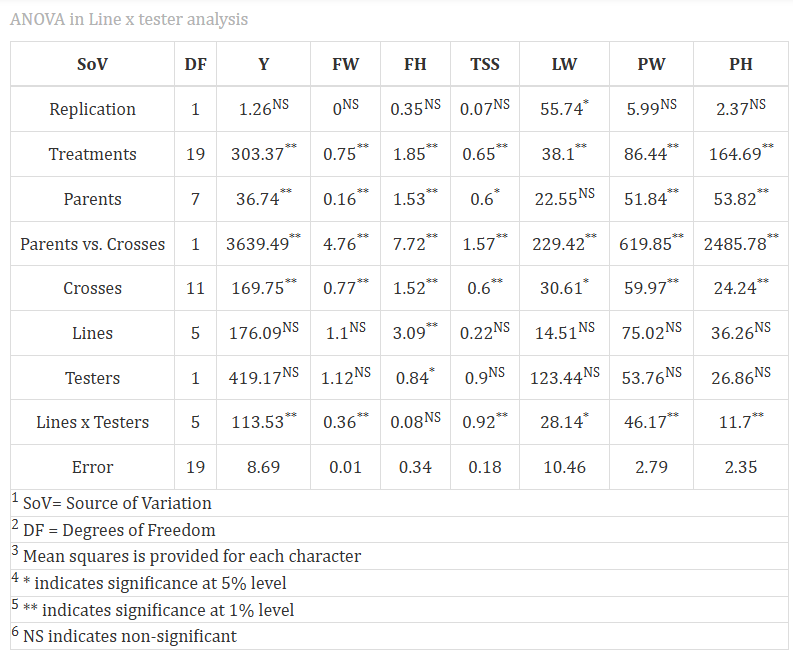Select the DF column header
The height and width of the screenshot is (658, 793).
tap(195, 64)
